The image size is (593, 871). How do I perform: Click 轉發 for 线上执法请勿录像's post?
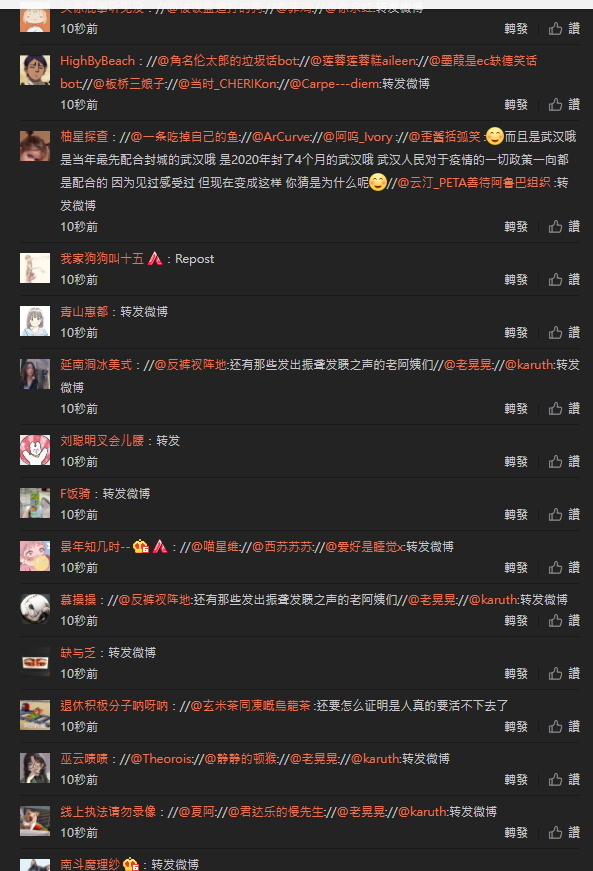click(516, 832)
